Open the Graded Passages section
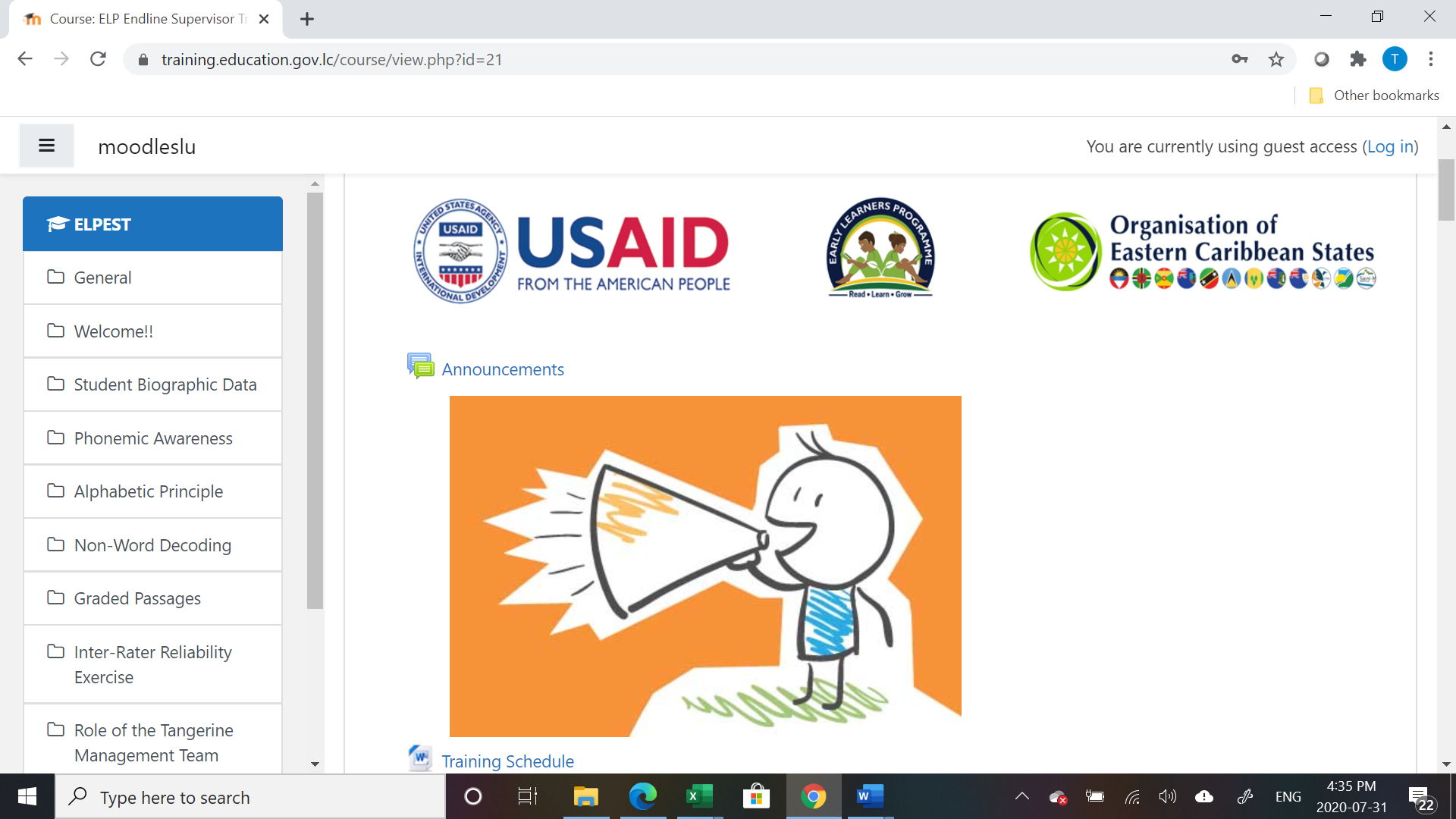This screenshot has height=819, width=1456. (x=137, y=598)
